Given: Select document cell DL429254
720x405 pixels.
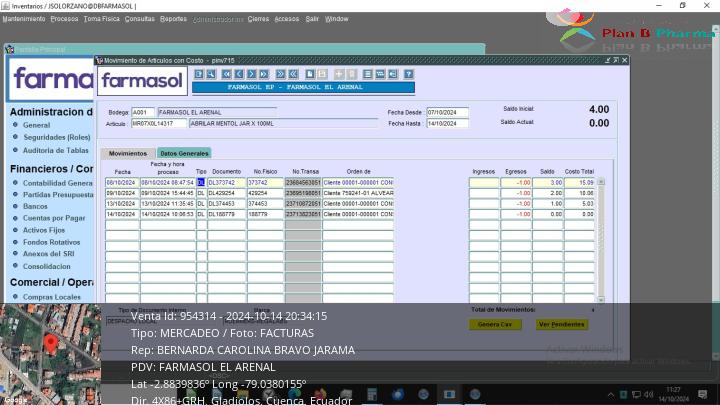Looking at the screenshot, I should 227,193.
